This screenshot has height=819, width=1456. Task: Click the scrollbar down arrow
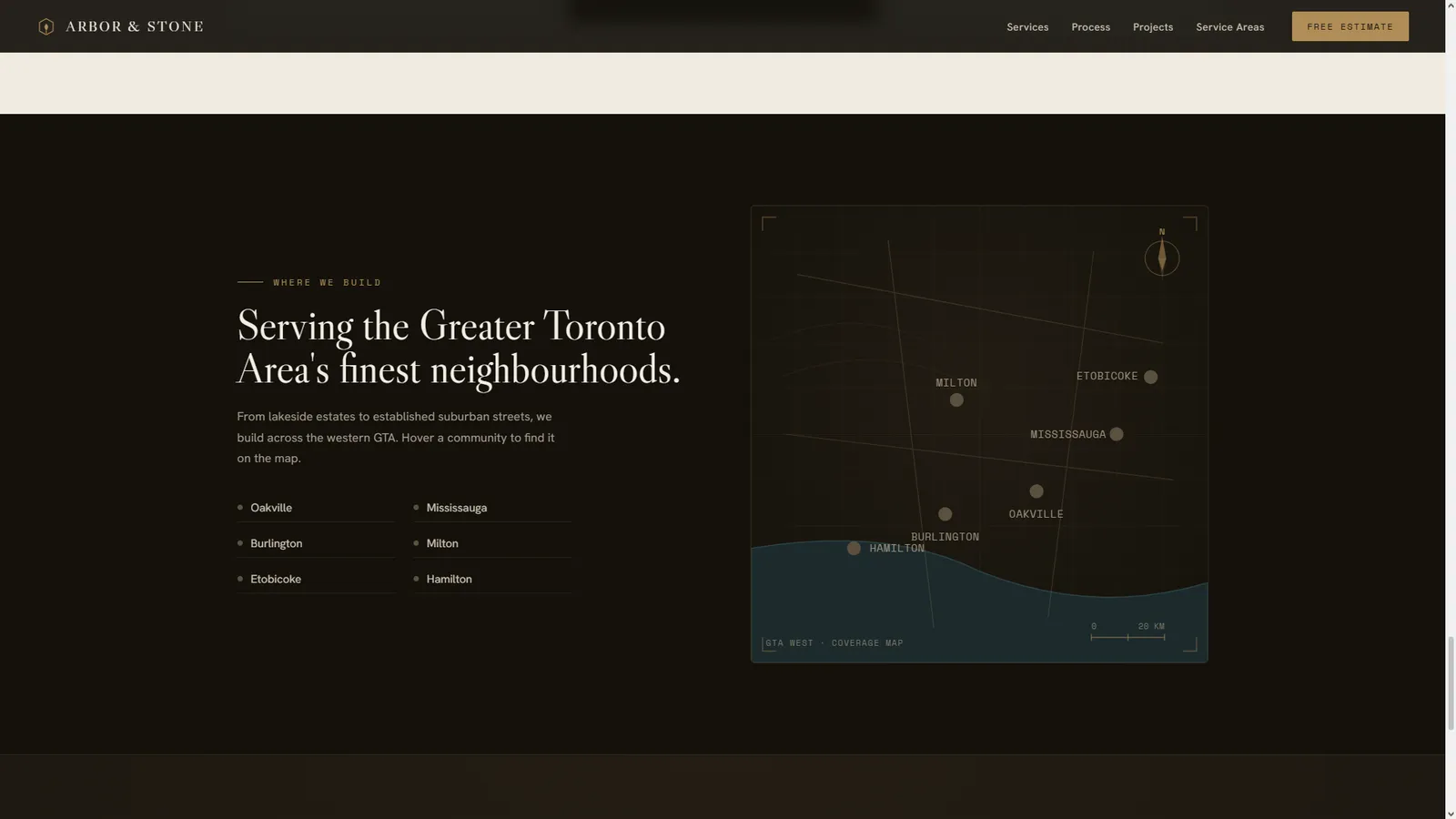click(1451, 814)
